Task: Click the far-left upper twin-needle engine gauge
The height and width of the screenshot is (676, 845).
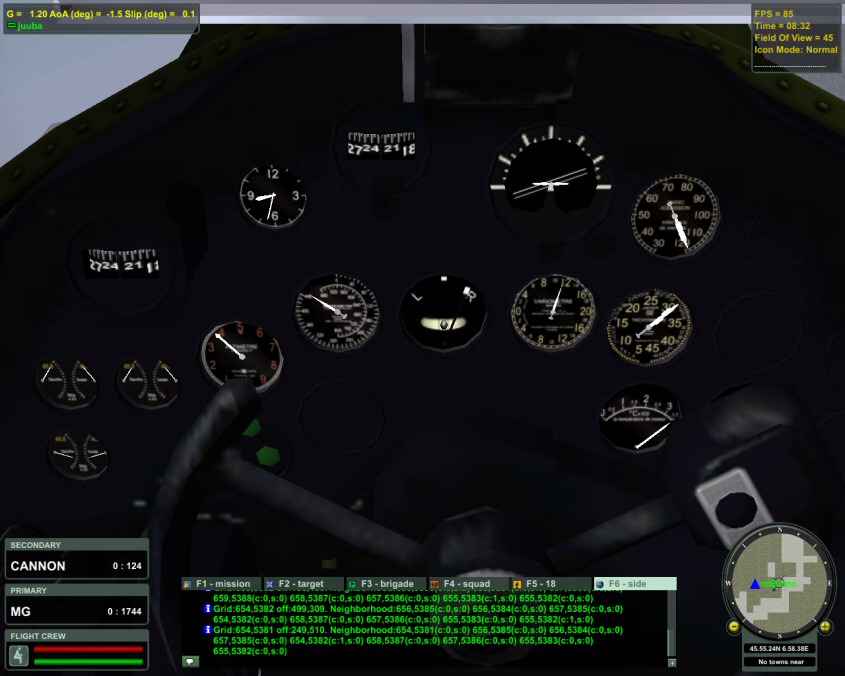Action: pyautogui.click(x=68, y=383)
